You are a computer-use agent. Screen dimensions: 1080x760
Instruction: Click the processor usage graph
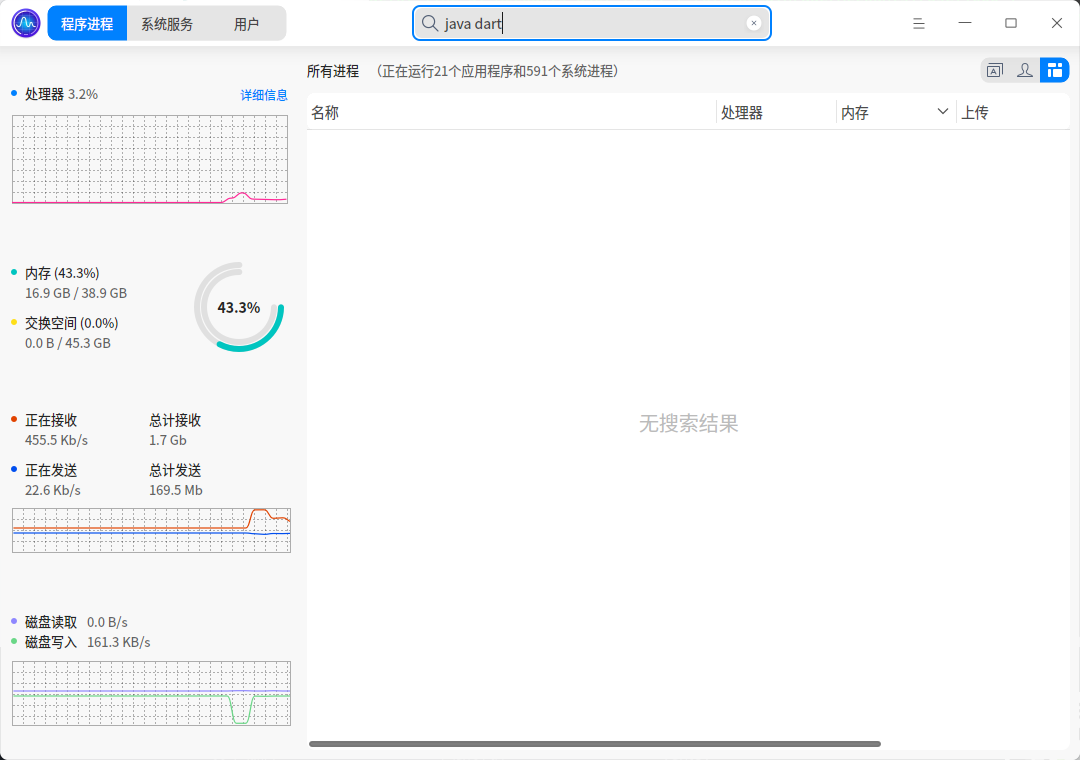click(150, 159)
